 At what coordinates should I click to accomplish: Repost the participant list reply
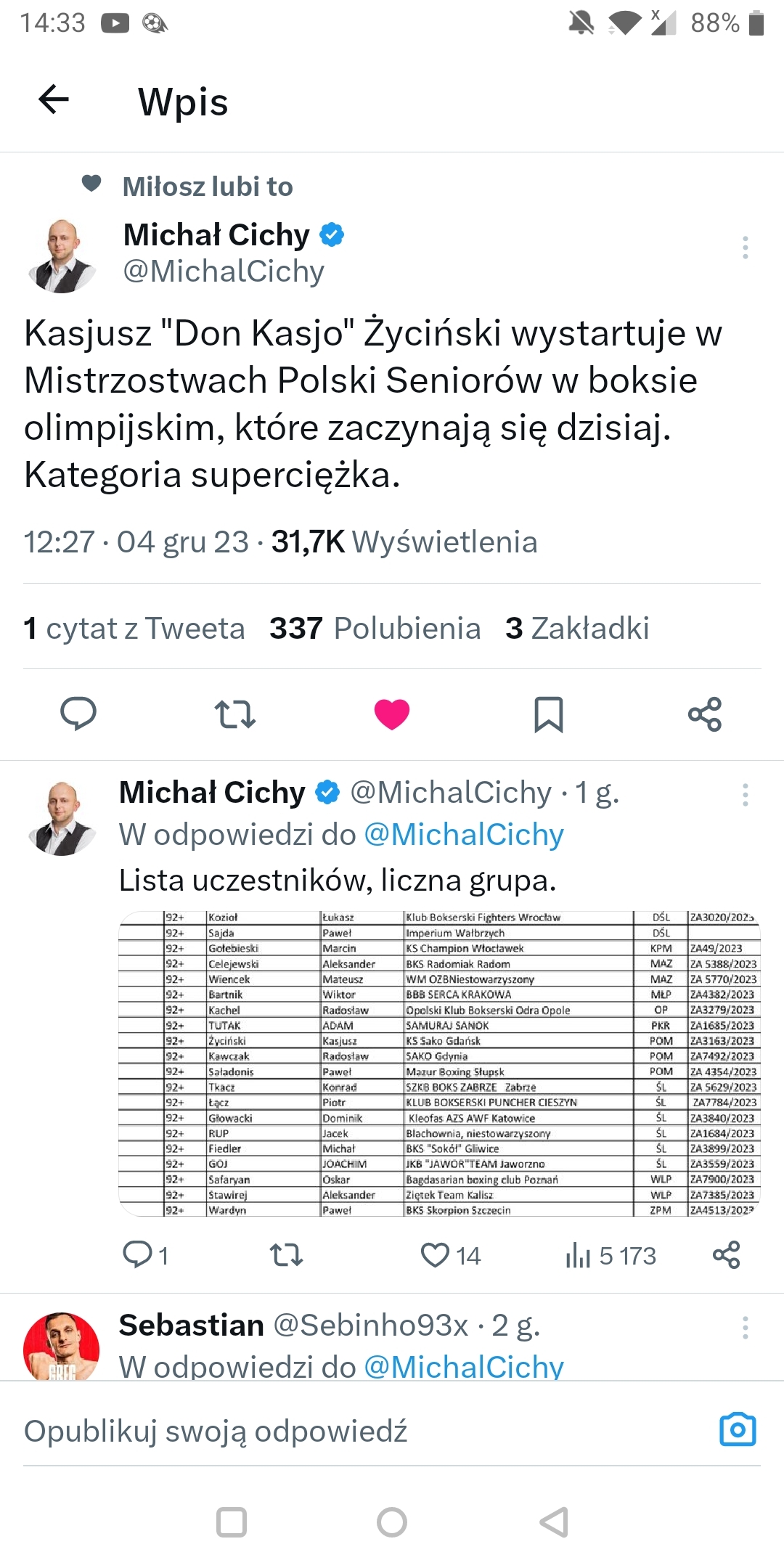286,1254
